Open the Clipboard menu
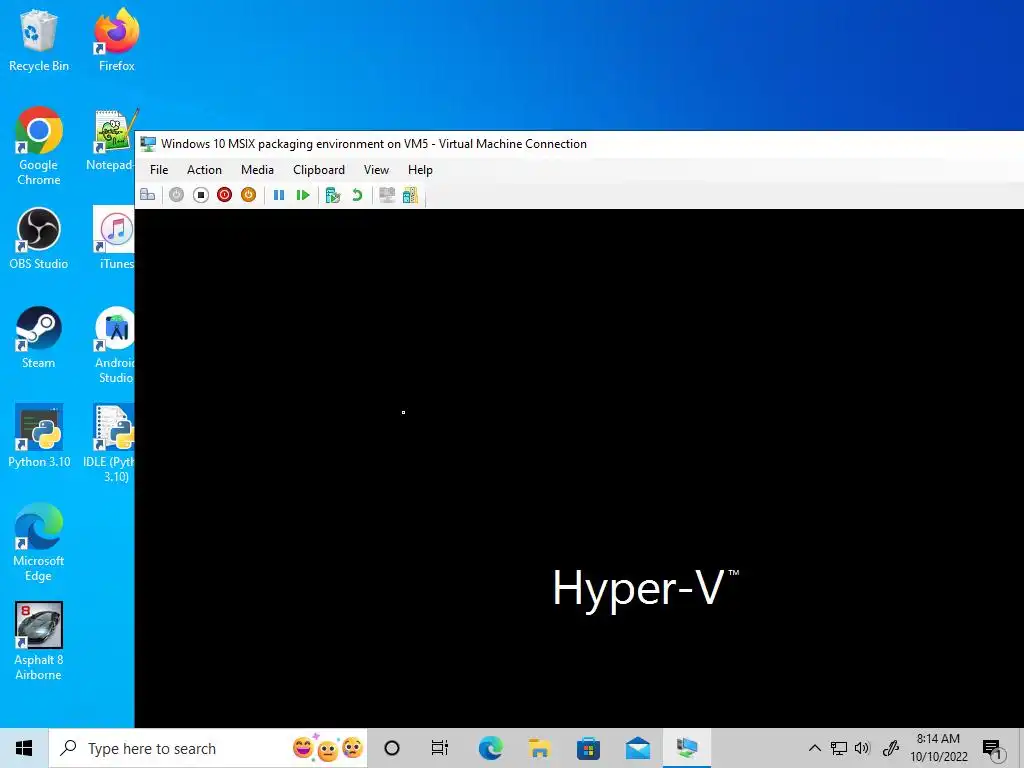The image size is (1024, 768). coord(319,170)
